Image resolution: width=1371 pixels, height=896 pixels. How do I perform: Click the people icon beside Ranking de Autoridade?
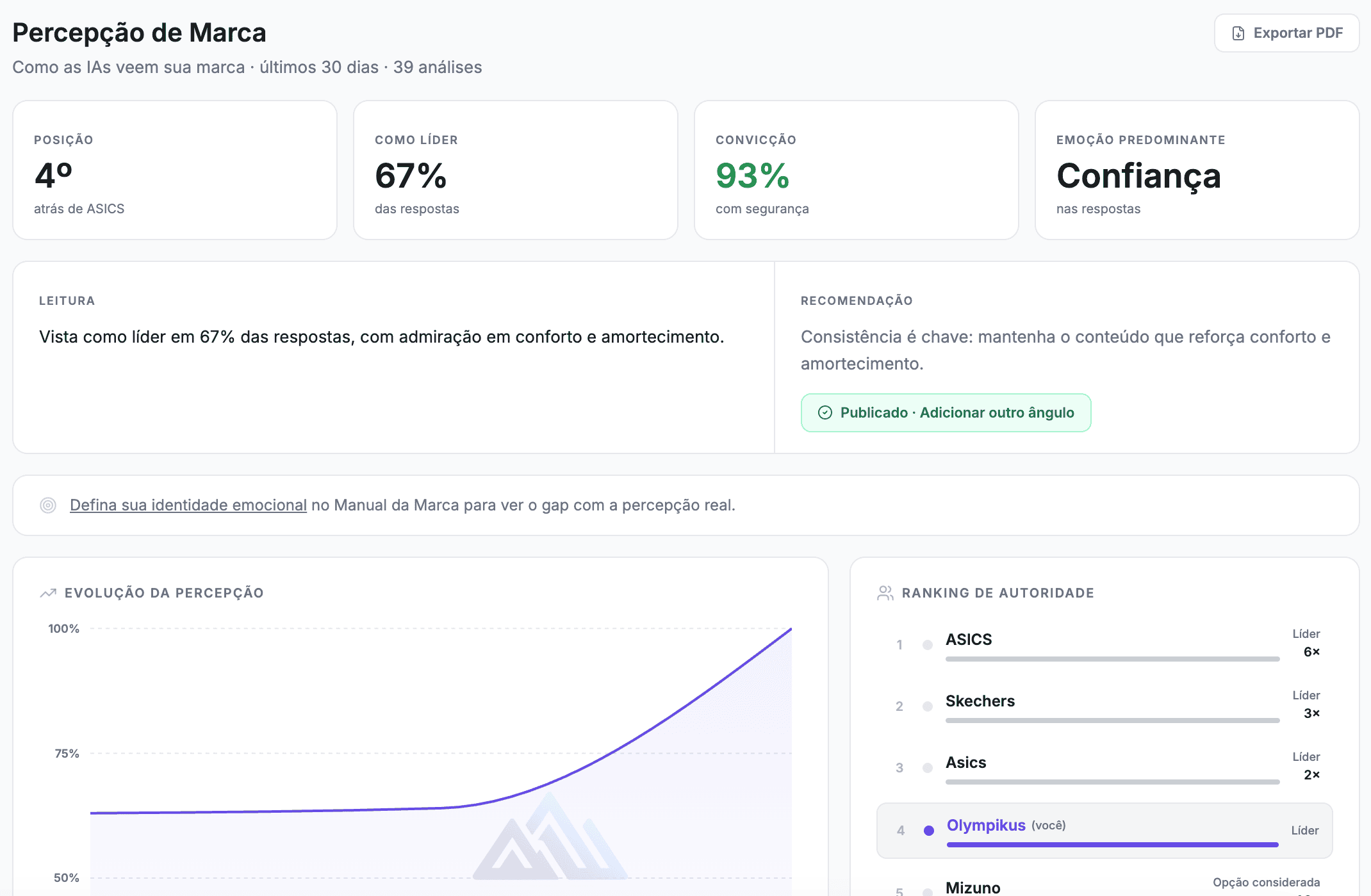(885, 593)
